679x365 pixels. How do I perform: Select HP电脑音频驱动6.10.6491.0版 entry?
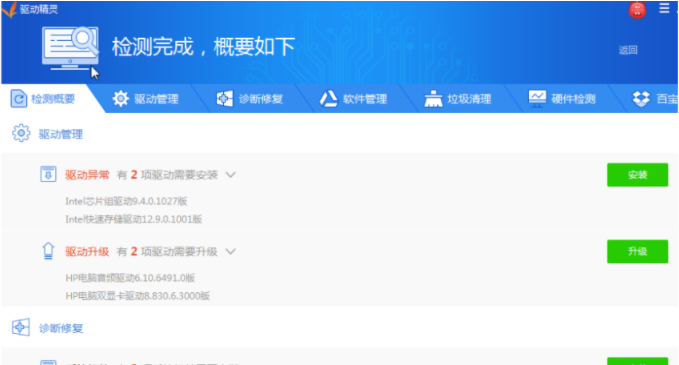(x=130, y=278)
